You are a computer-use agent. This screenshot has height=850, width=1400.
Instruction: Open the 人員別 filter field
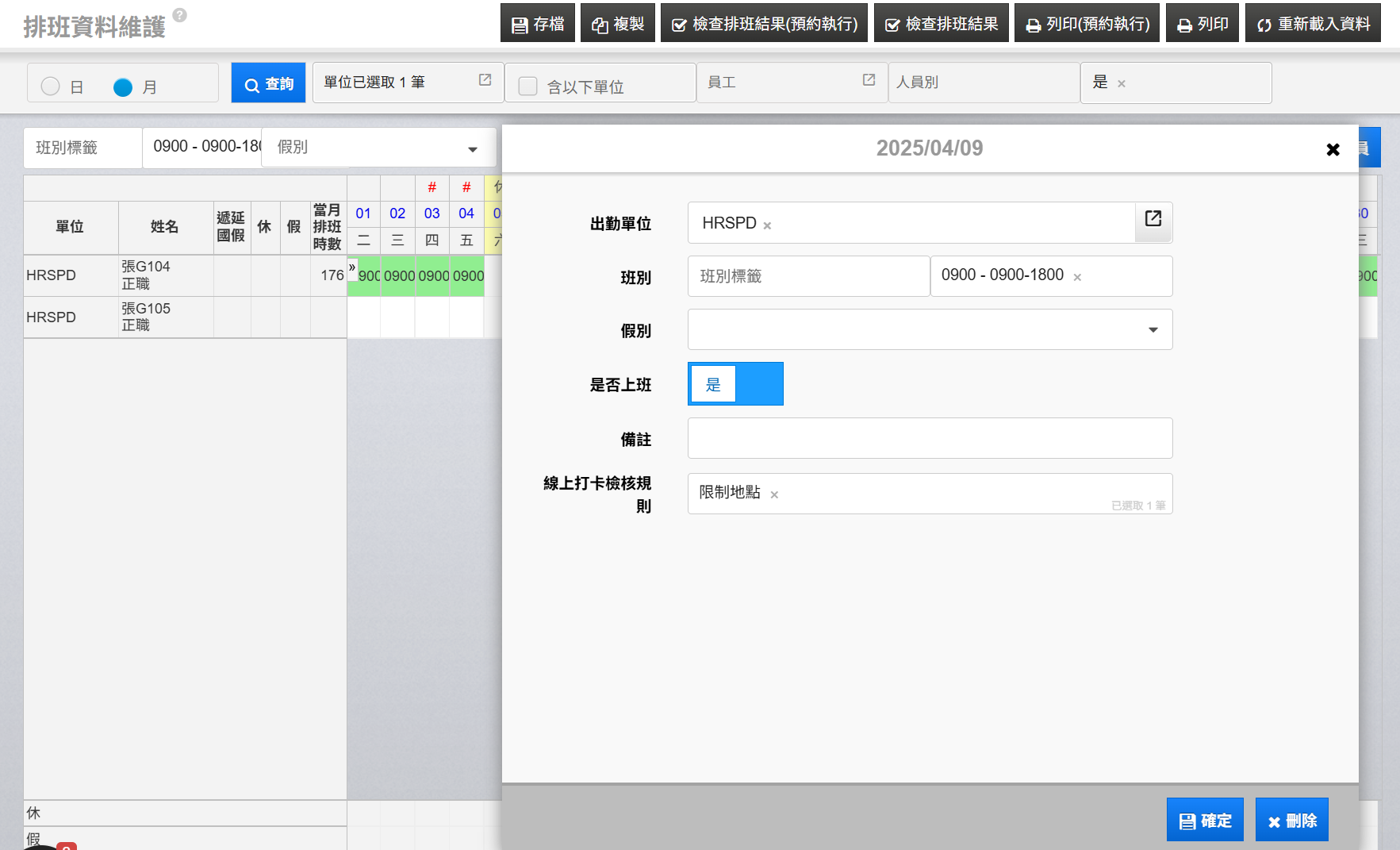pos(983,83)
